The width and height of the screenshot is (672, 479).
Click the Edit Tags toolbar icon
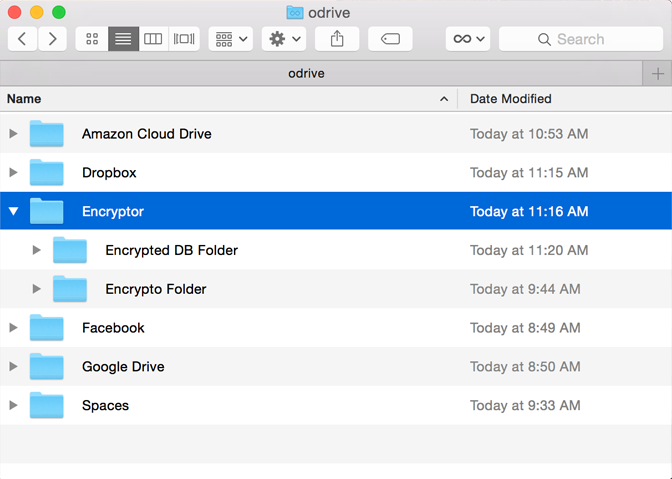coord(390,39)
